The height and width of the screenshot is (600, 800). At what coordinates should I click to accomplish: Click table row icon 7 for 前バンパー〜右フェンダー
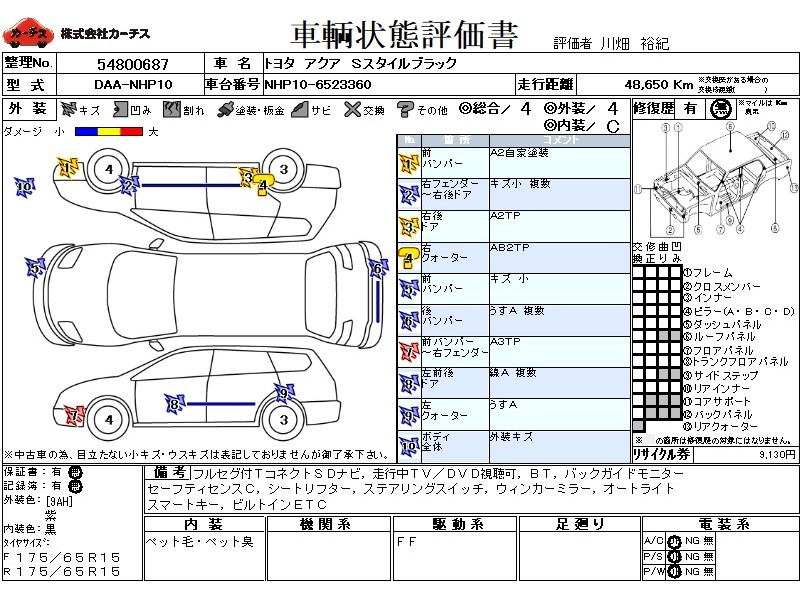pyautogui.click(x=409, y=353)
